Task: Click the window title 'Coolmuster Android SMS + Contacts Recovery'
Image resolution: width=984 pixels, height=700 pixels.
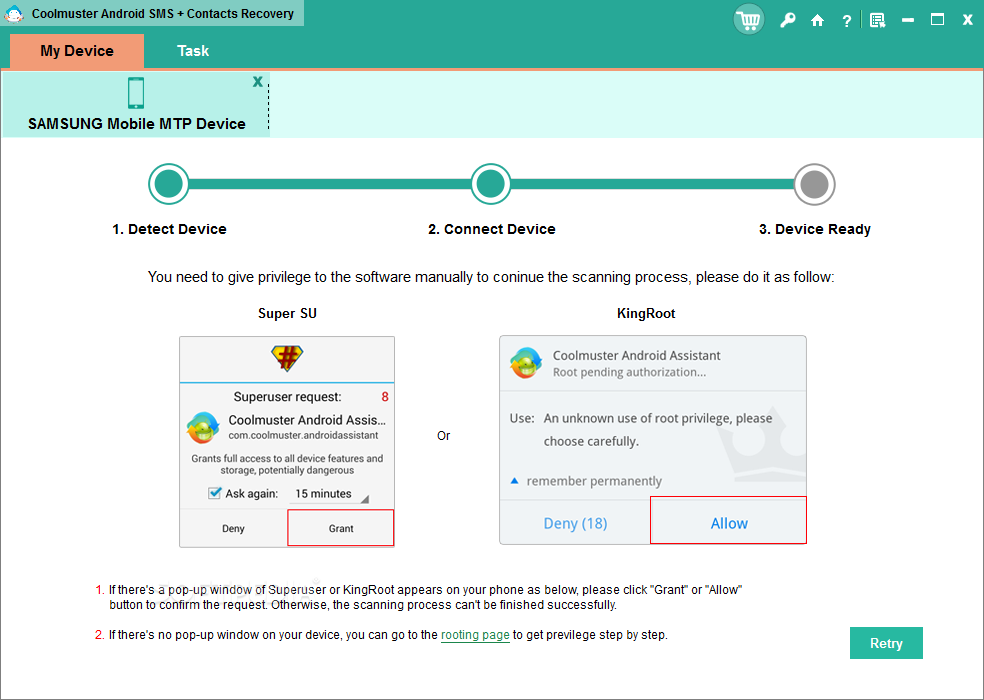Action: (x=163, y=14)
